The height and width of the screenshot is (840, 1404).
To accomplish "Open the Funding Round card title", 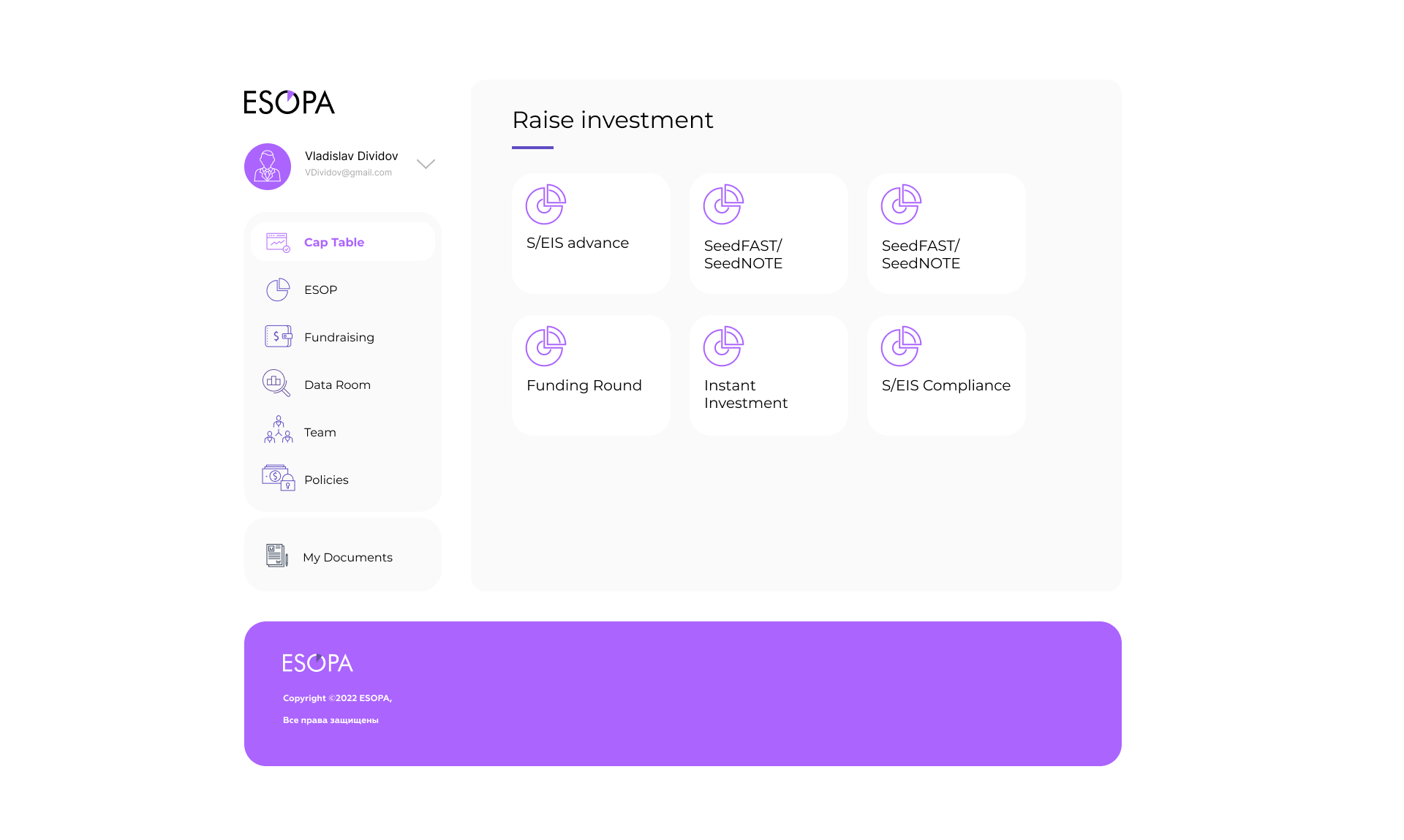I will pyautogui.click(x=584, y=385).
